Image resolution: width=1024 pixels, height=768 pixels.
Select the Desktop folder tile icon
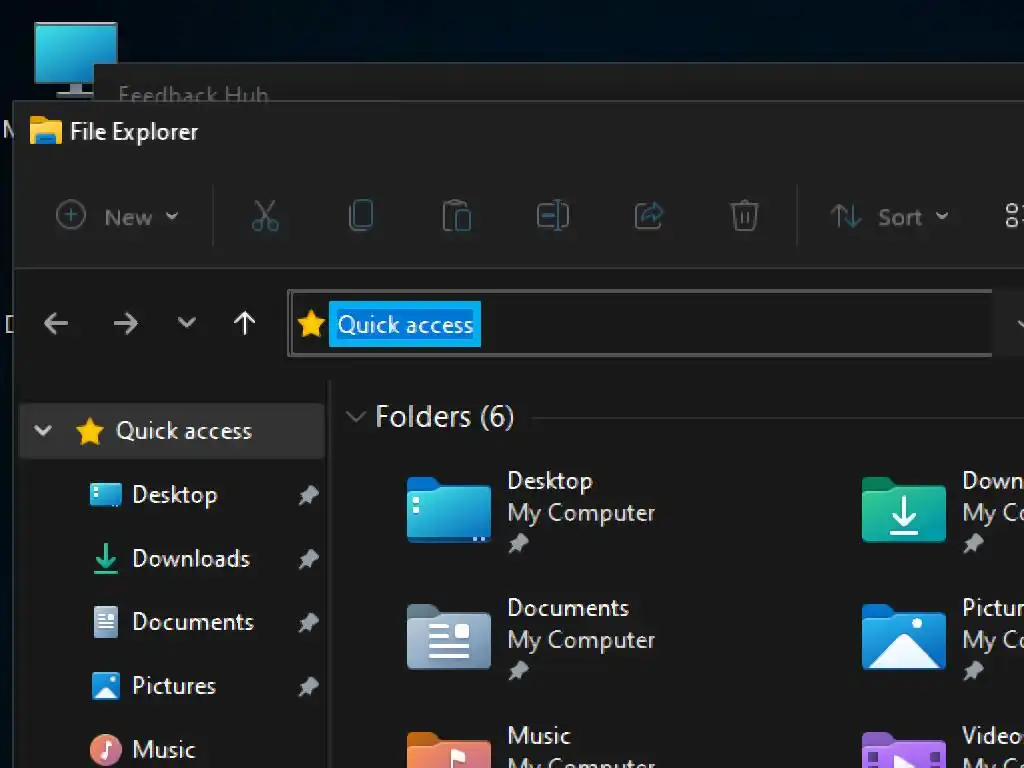pyautogui.click(x=449, y=510)
